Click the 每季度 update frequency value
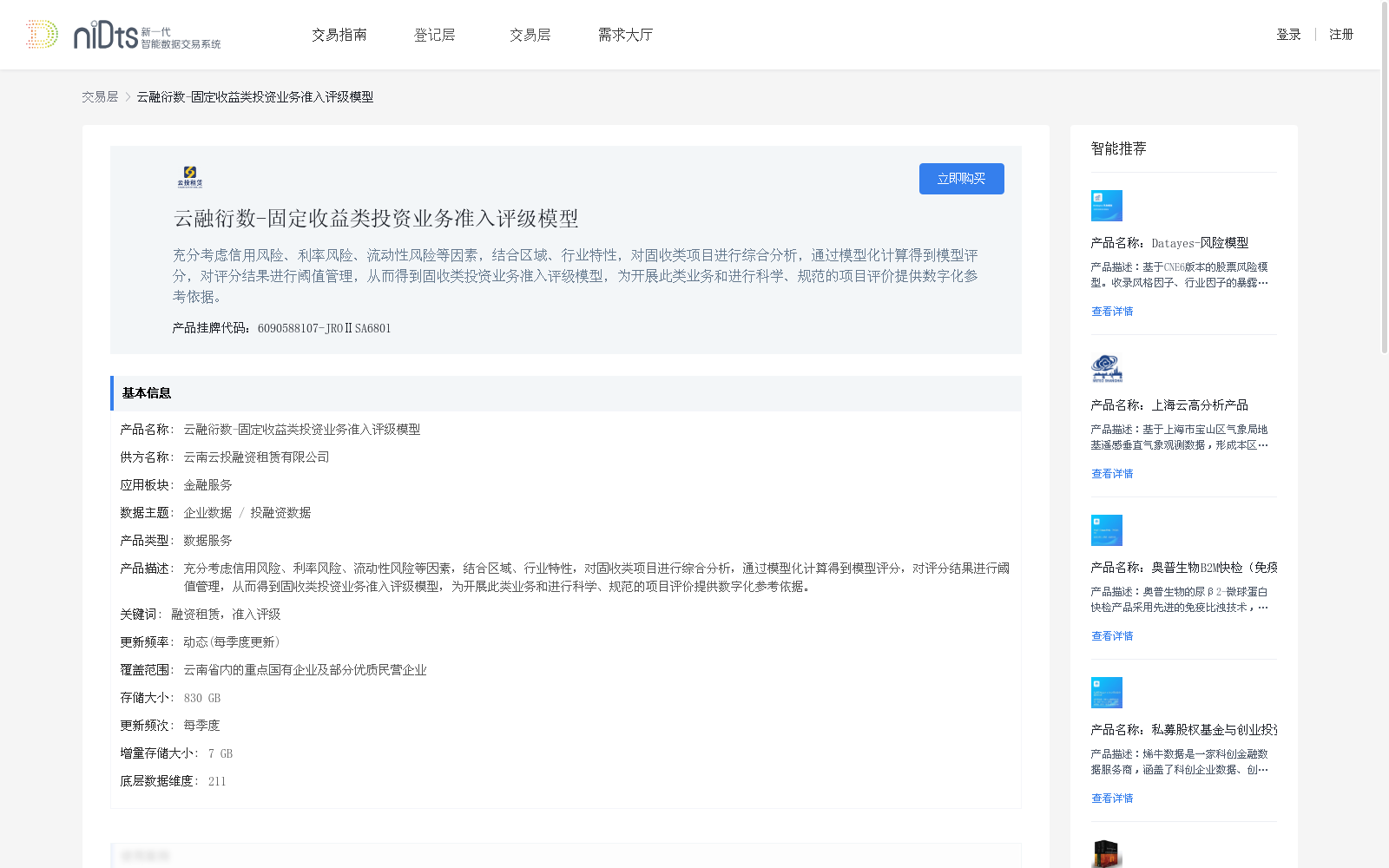1389x868 pixels. pyautogui.click(x=201, y=726)
